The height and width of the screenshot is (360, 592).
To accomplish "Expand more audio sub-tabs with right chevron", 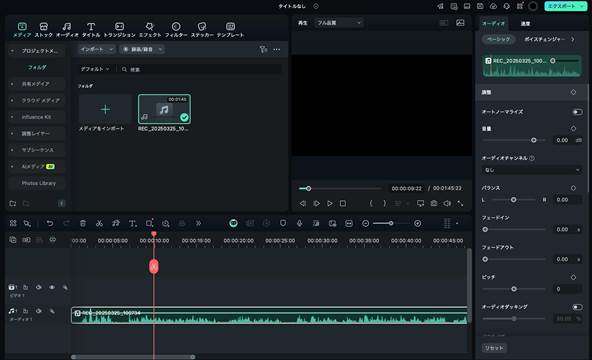I will 573,39.
